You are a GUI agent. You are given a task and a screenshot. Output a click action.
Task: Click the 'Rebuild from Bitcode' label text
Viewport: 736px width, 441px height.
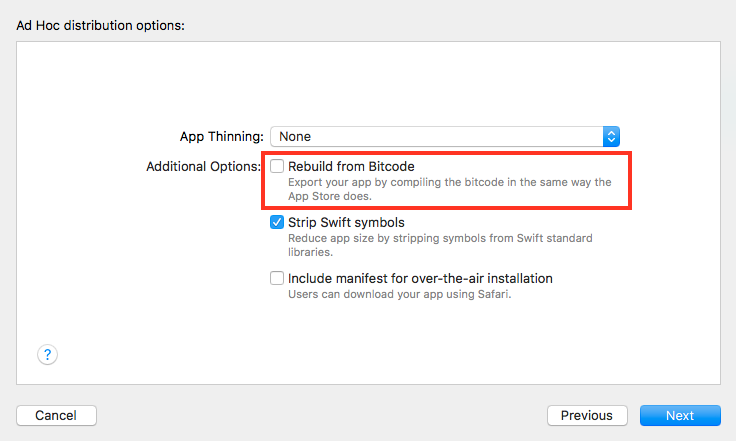(x=351, y=166)
